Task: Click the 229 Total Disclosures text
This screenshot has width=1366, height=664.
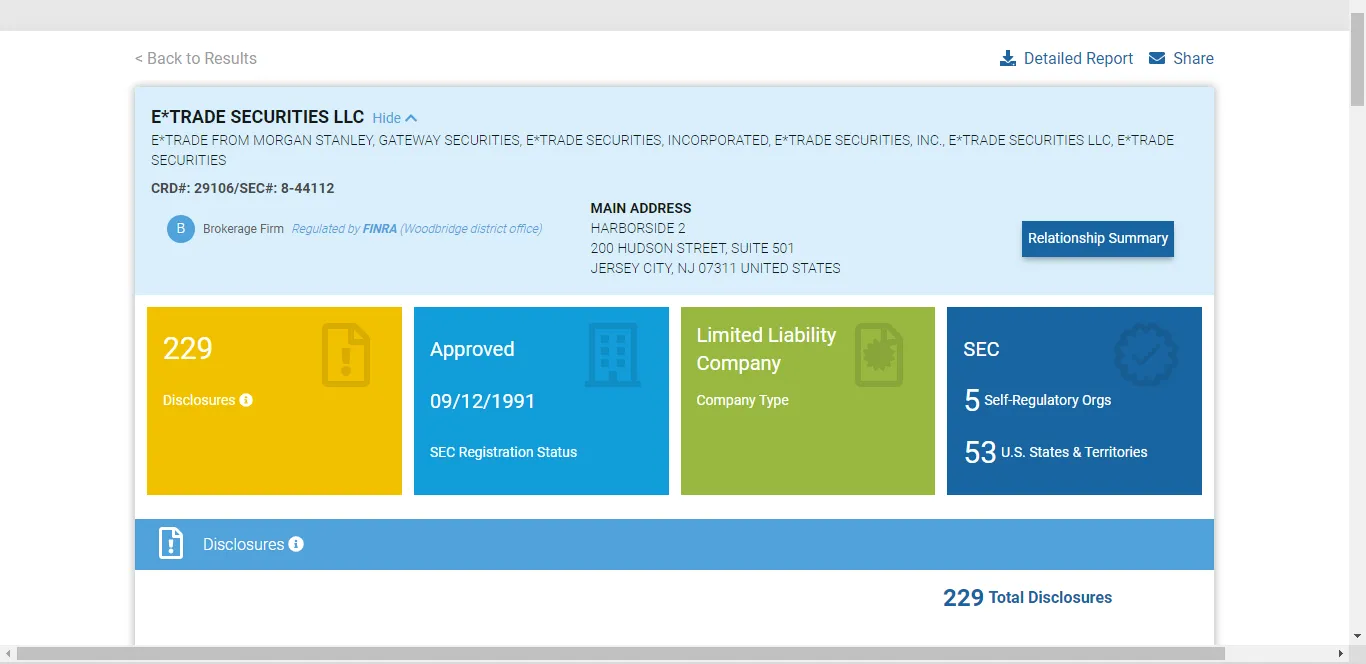Action: tap(1027, 597)
